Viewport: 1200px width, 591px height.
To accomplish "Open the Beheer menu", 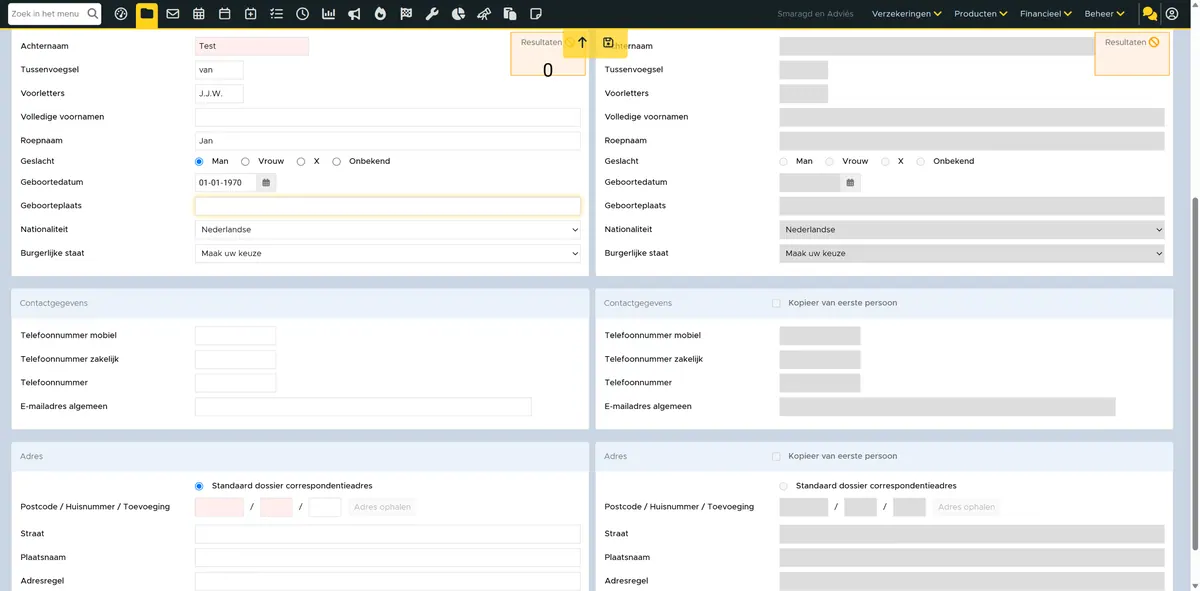I will coord(1105,14).
